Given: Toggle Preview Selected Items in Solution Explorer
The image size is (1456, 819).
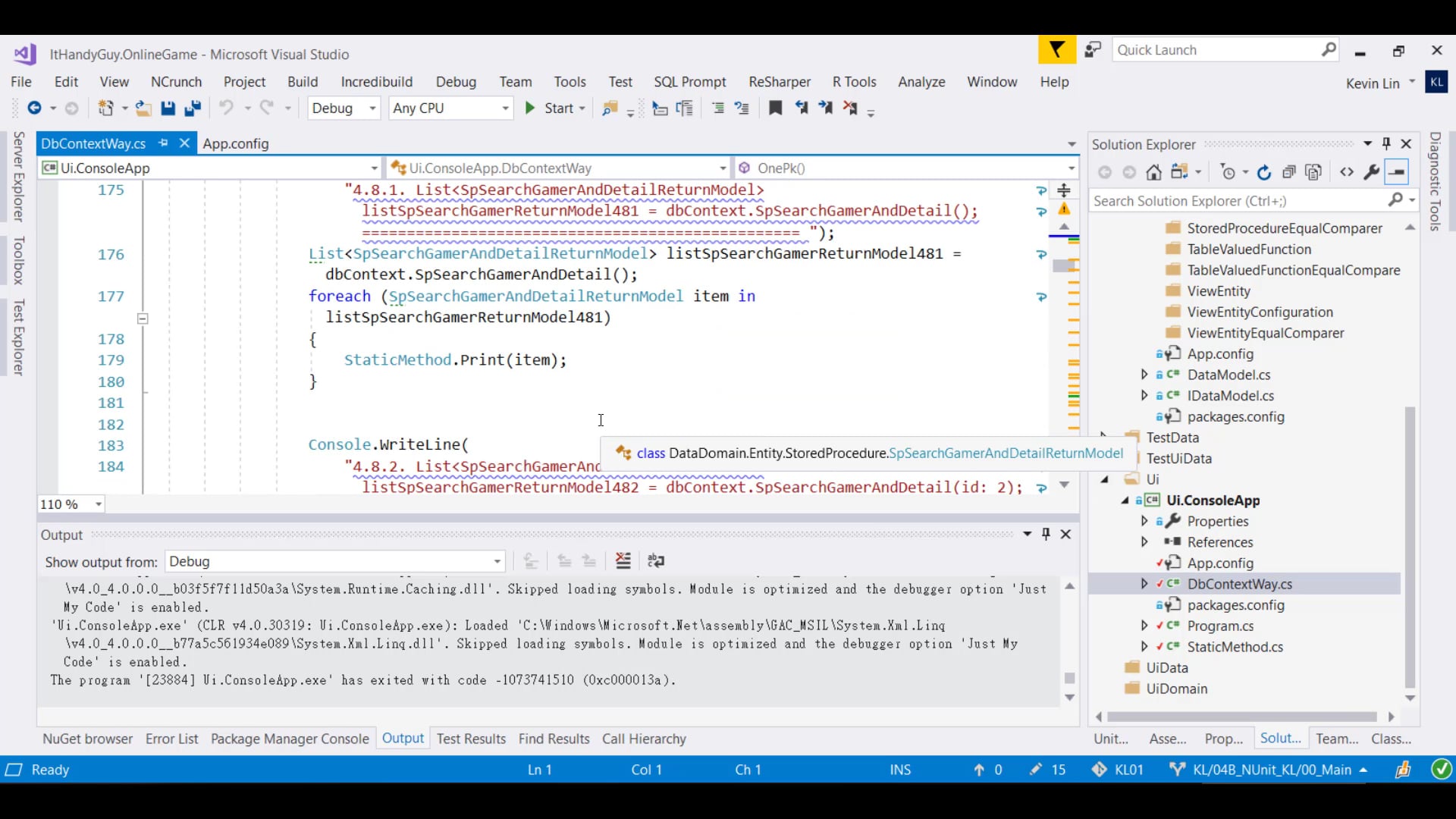Looking at the screenshot, I should coord(1397,173).
